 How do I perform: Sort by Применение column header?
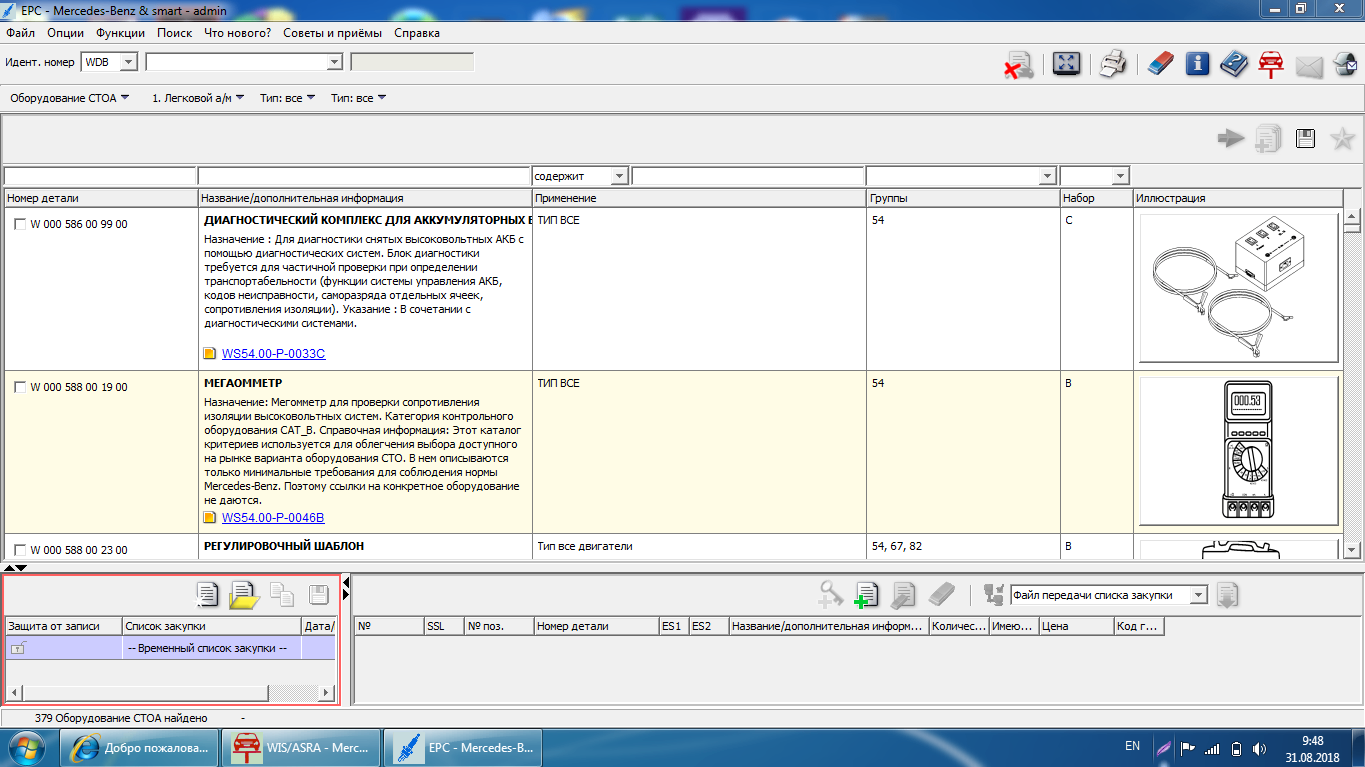click(699, 198)
